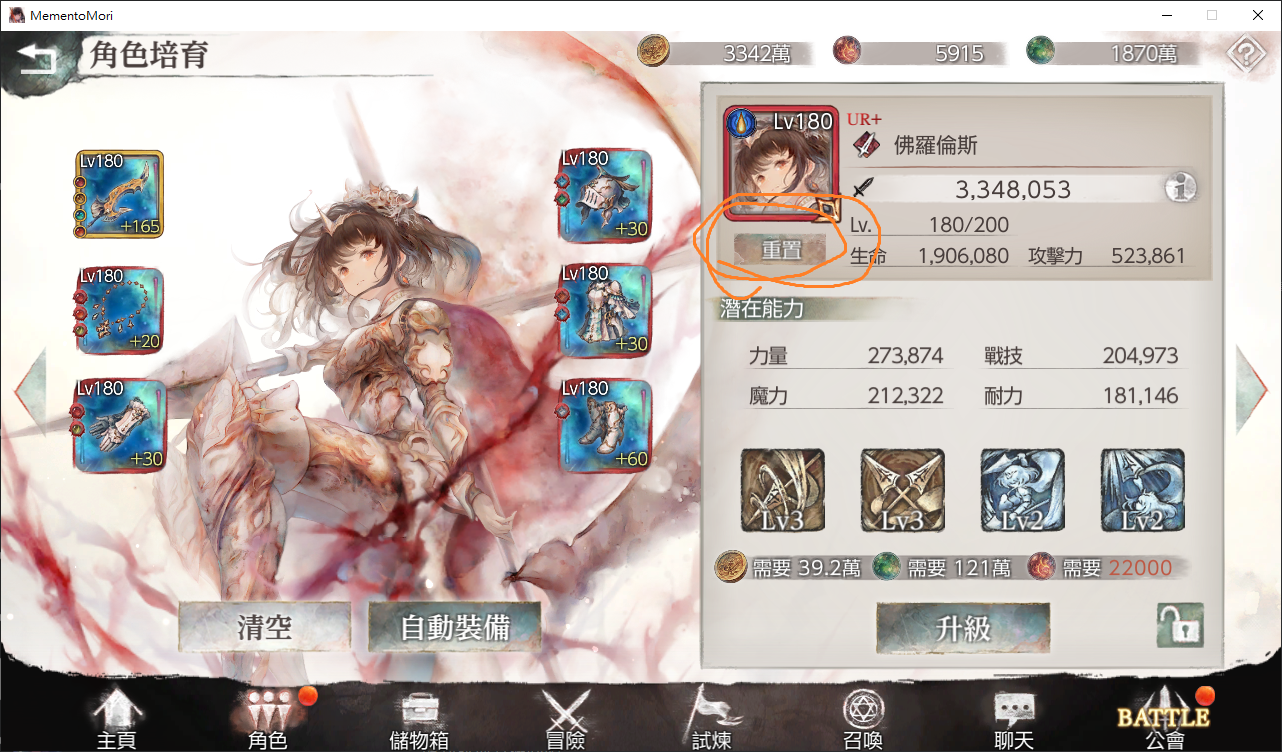The height and width of the screenshot is (752, 1282).
Task: Open the help question mark icon
Action: (x=1245, y=55)
